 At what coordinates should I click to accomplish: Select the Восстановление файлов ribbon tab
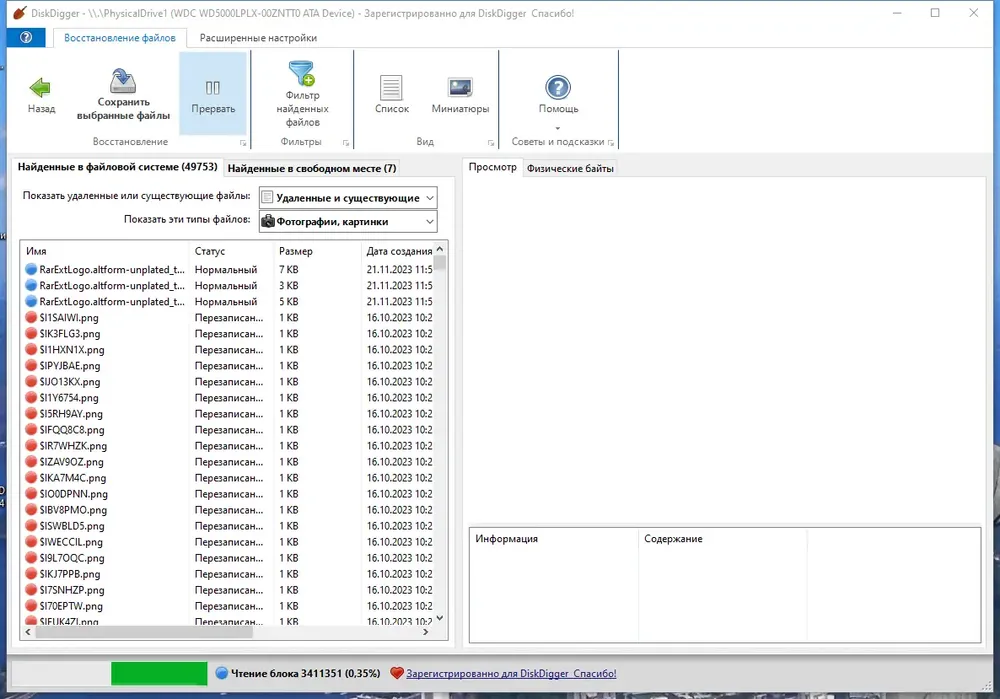click(120, 38)
